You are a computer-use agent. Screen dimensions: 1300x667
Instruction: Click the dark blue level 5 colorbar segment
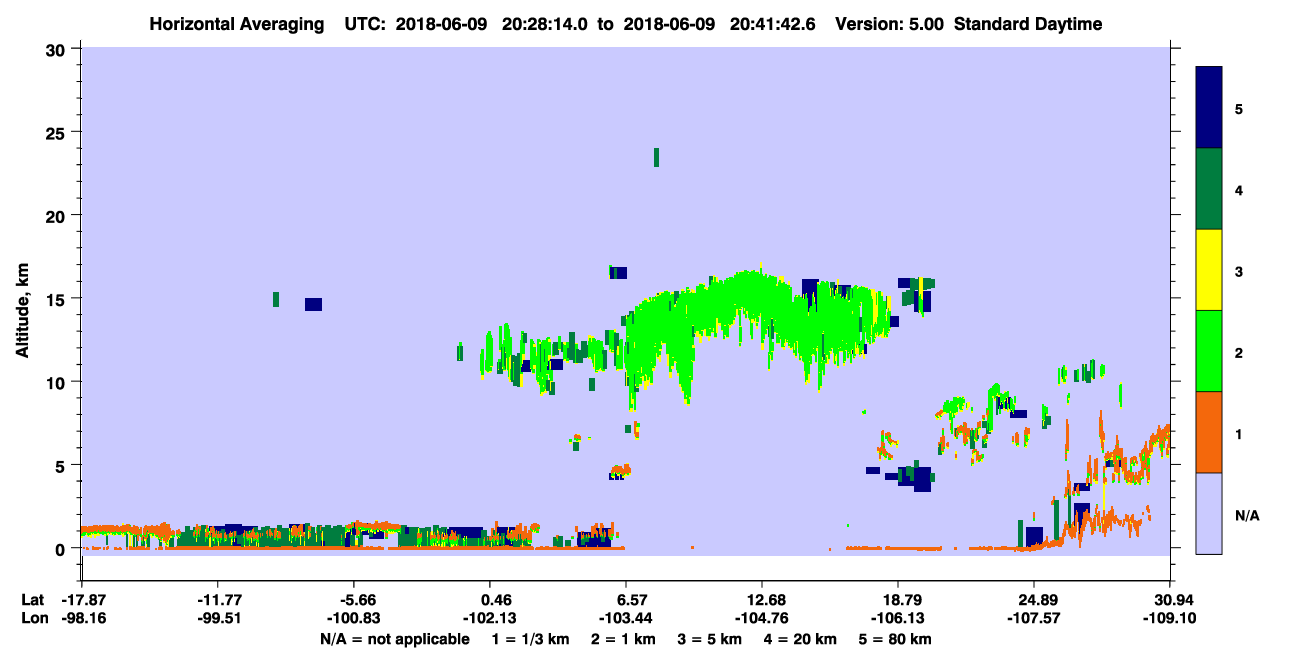click(x=1209, y=108)
